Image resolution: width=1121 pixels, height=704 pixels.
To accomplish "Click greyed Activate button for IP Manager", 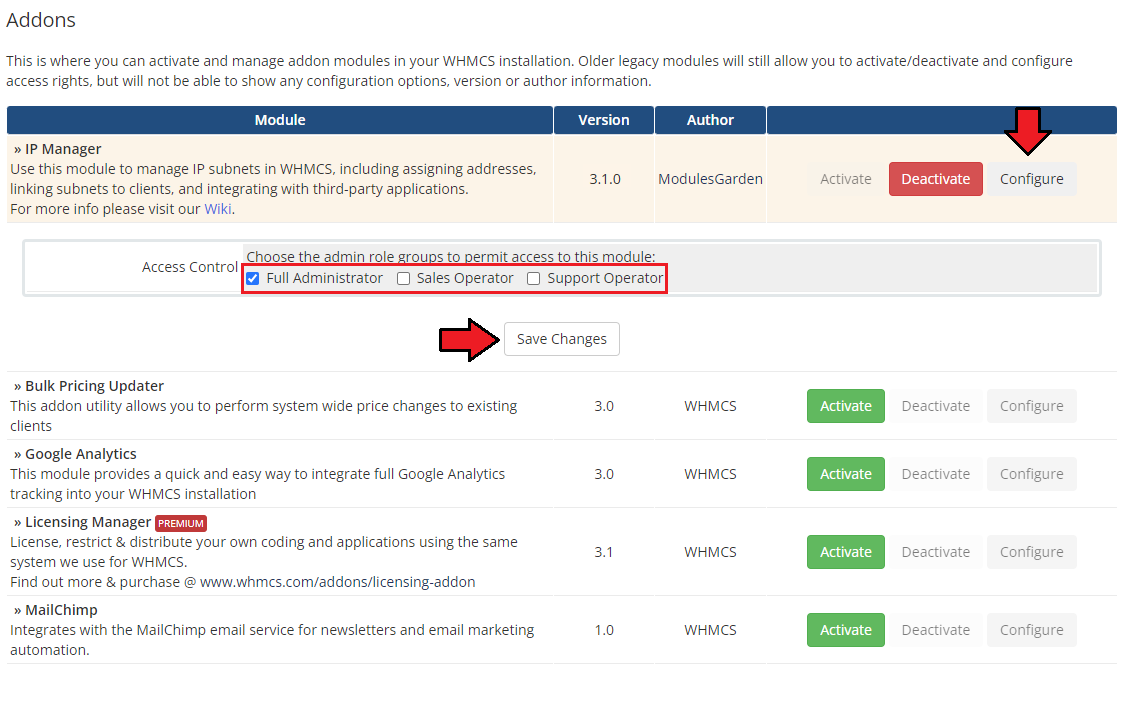I will 845,179.
